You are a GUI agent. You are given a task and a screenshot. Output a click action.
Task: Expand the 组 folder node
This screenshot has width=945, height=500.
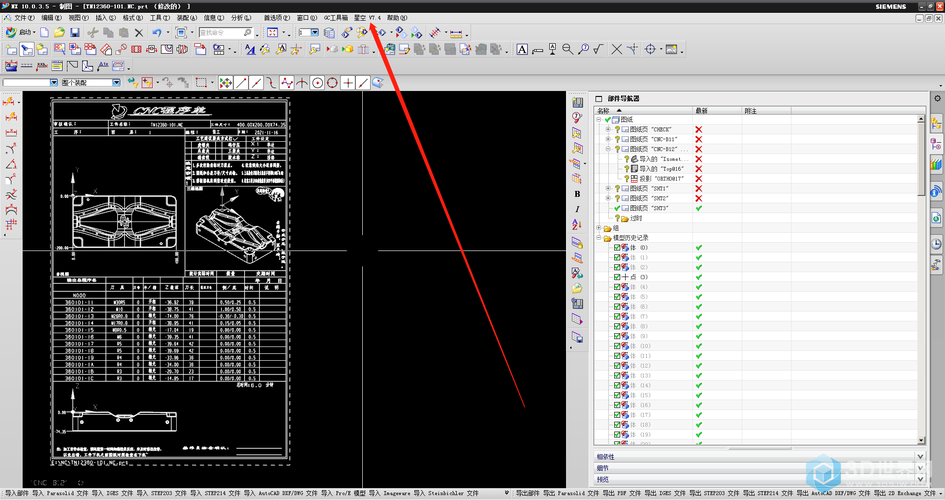pyautogui.click(x=598, y=228)
